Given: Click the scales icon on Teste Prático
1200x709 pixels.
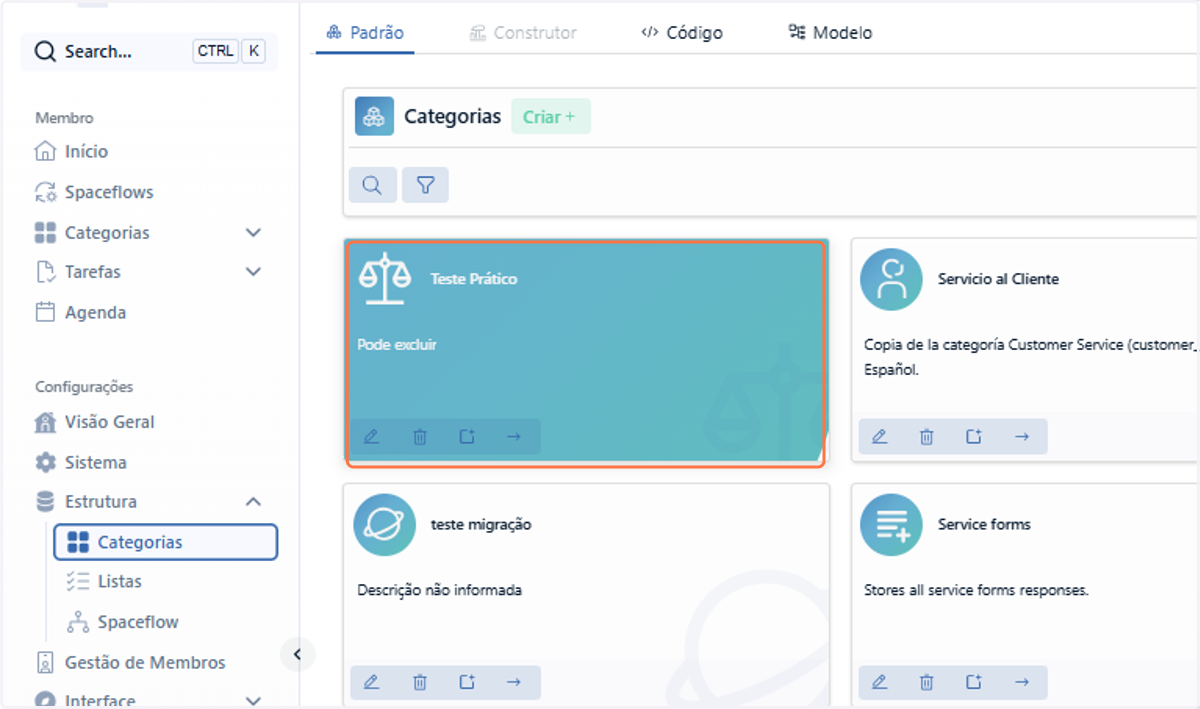Looking at the screenshot, I should tap(385, 279).
